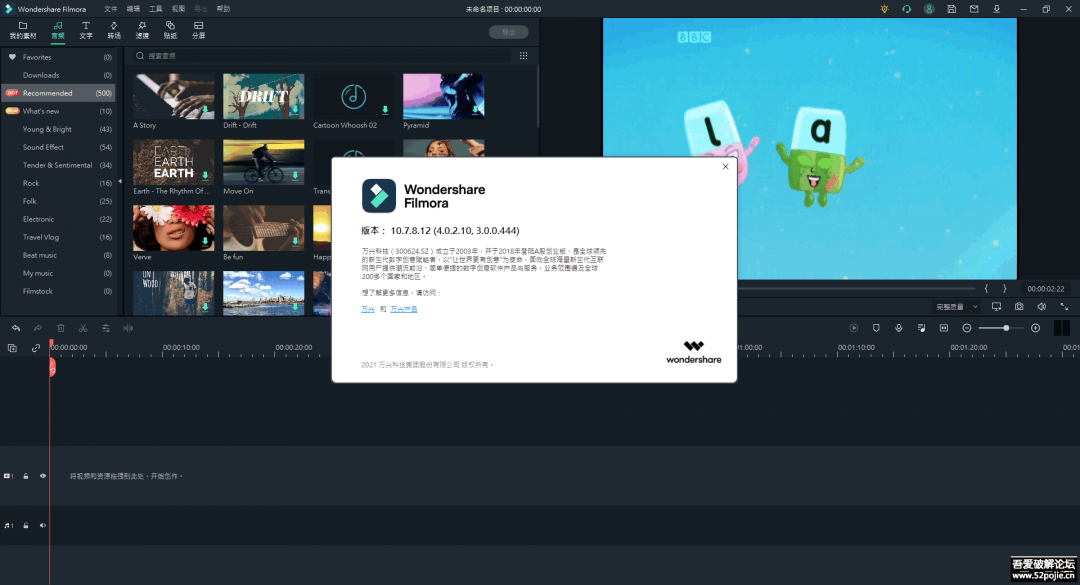Image resolution: width=1080 pixels, height=585 pixels.
Task: Open customer support headset icon
Action: tap(906, 9)
